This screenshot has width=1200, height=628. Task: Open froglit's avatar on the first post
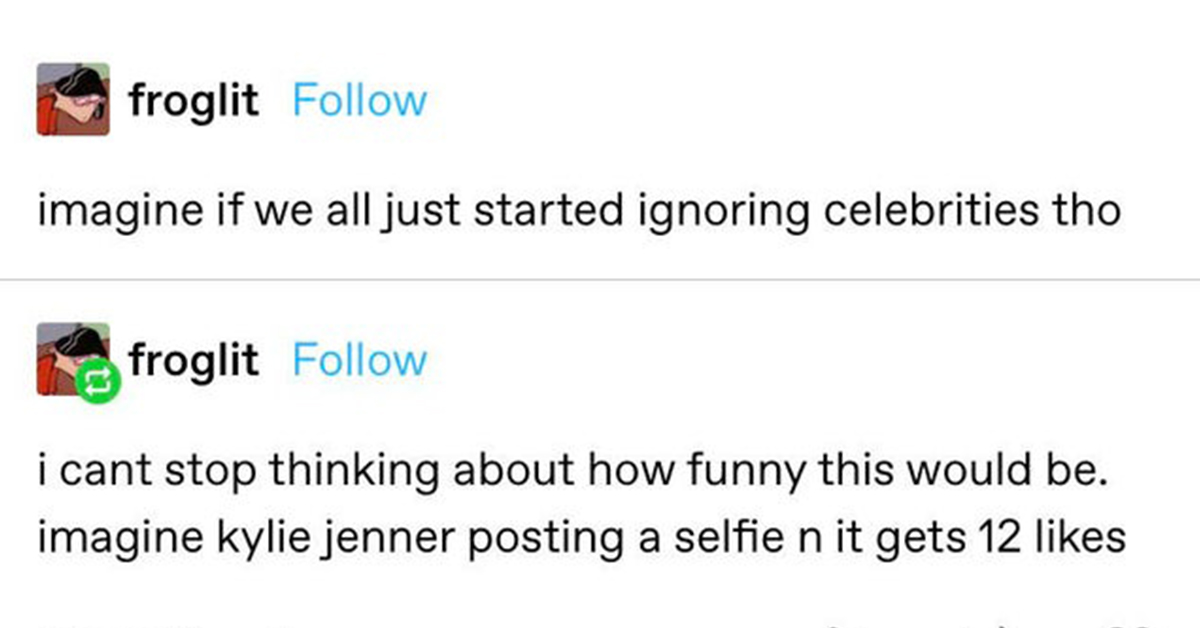73,99
